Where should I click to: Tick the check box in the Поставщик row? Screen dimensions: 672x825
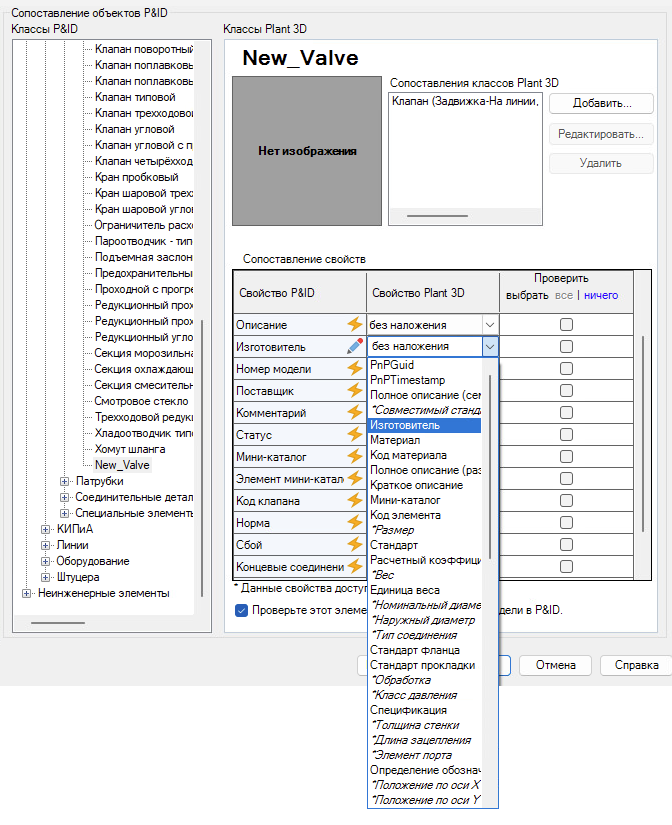[566, 390]
